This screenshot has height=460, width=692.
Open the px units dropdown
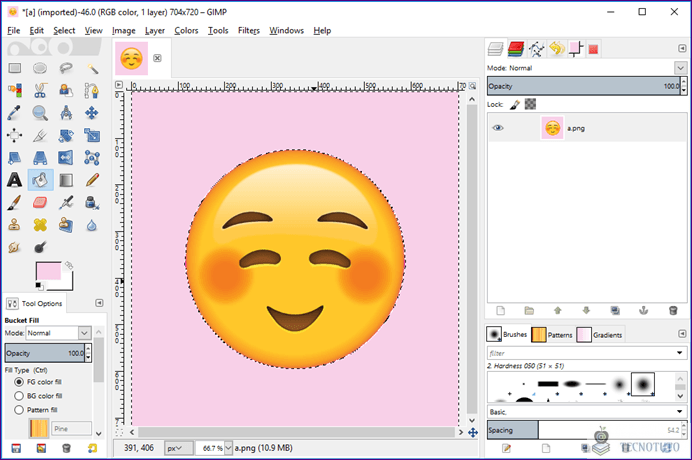tap(179, 448)
